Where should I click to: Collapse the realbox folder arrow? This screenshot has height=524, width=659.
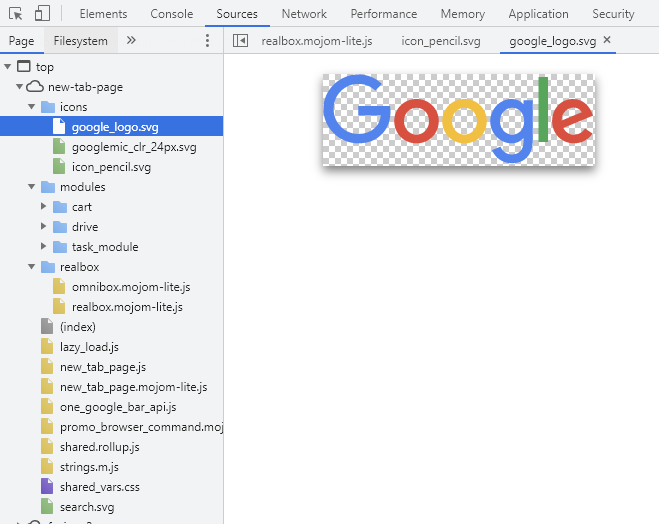32,266
